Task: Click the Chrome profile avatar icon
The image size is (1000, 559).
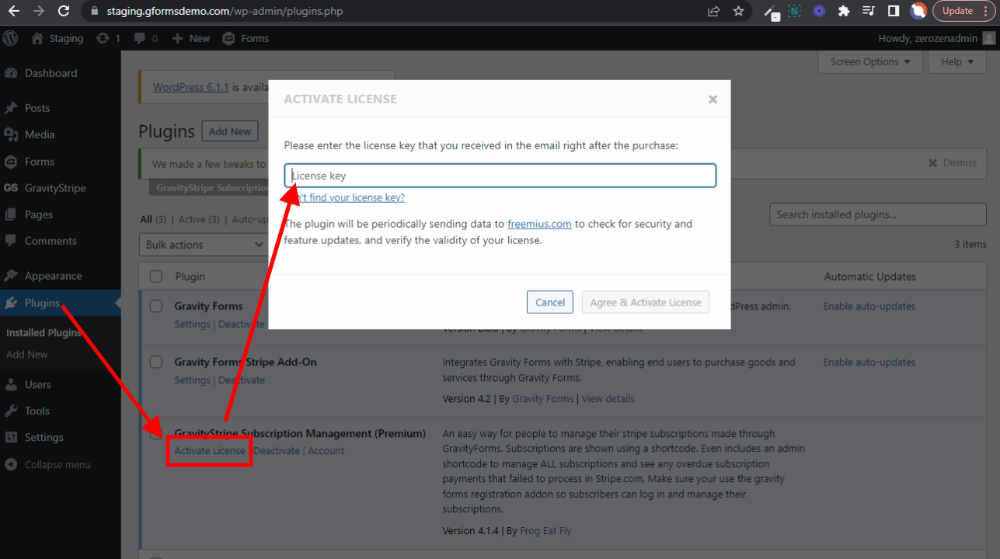Action: tap(918, 11)
